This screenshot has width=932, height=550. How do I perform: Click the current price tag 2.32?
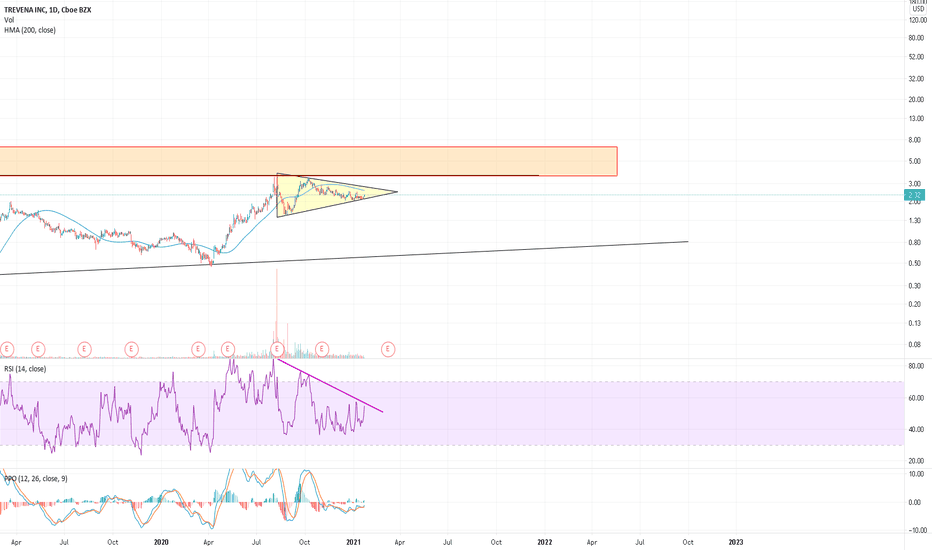[914, 195]
